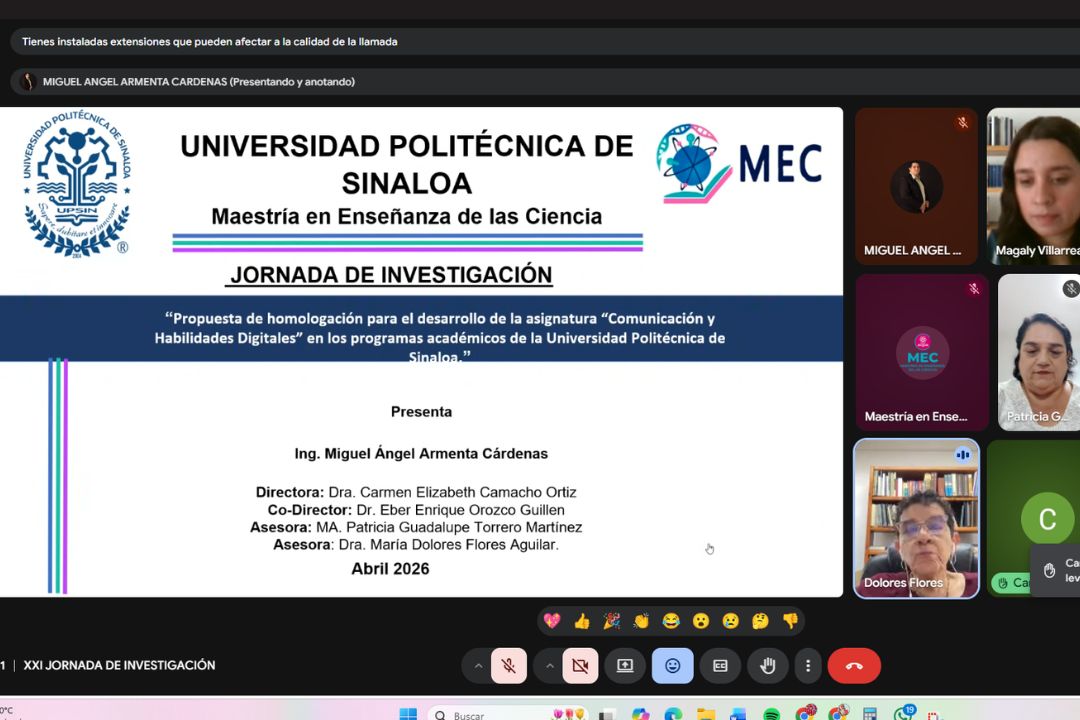Send the thumbs down reaction
This screenshot has height=720, width=1080.
[x=790, y=621]
